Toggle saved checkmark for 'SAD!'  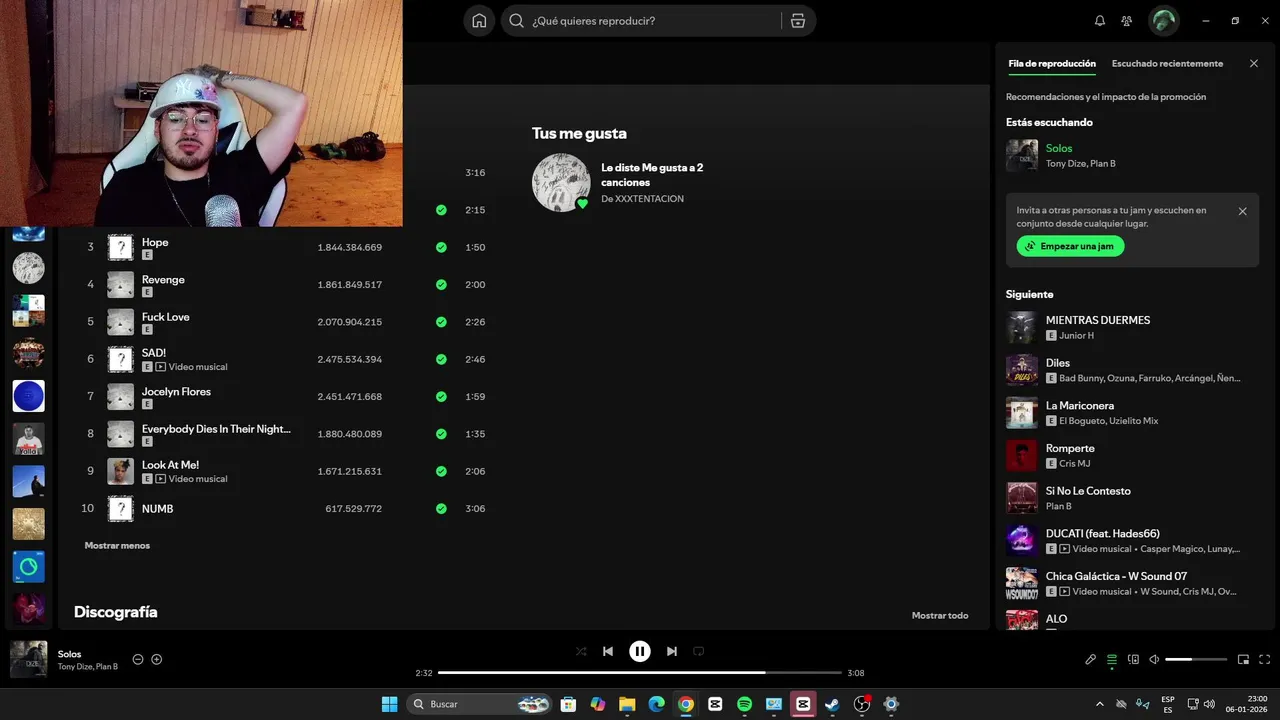(441, 359)
